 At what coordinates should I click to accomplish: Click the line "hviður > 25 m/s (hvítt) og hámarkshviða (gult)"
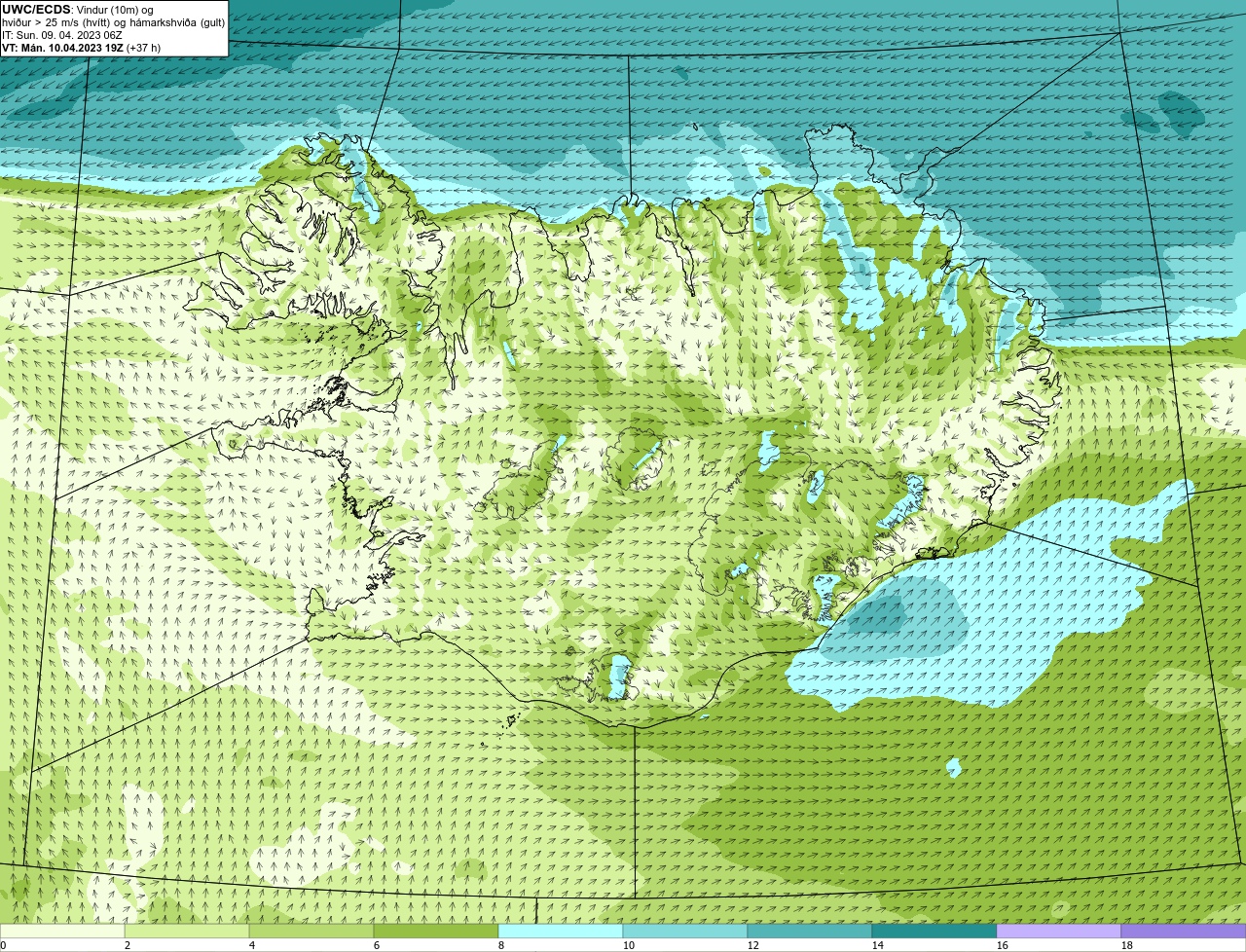[x=113, y=22]
